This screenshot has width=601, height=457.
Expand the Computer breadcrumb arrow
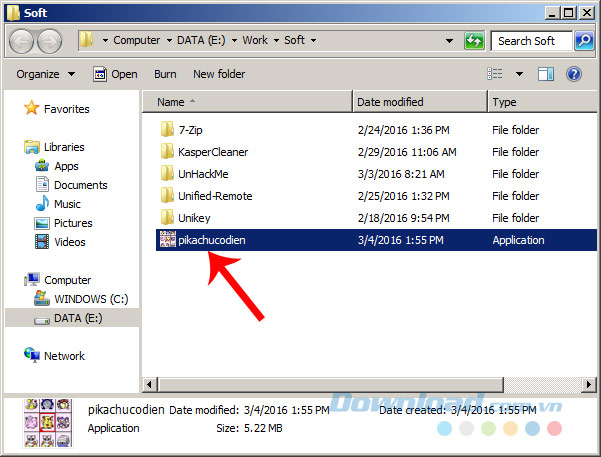point(169,40)
